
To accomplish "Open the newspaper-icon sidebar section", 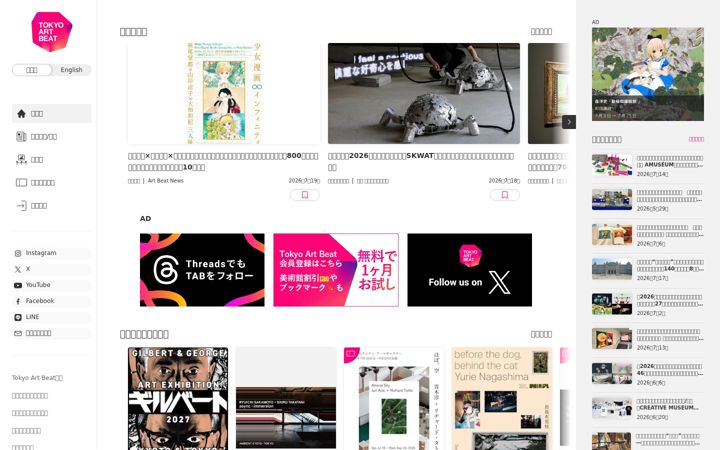I will pyautogui.click(x=51, y=136).
